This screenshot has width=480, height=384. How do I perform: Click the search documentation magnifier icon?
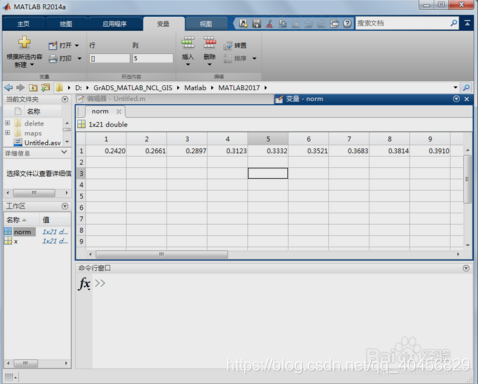tap(454, 23)
